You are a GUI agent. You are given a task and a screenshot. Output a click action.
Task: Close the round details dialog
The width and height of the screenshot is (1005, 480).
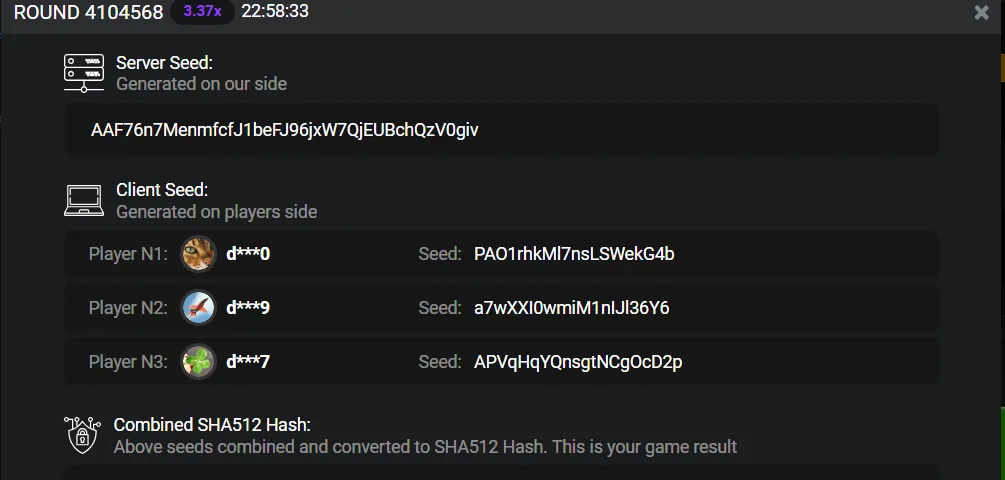[981, 12]
